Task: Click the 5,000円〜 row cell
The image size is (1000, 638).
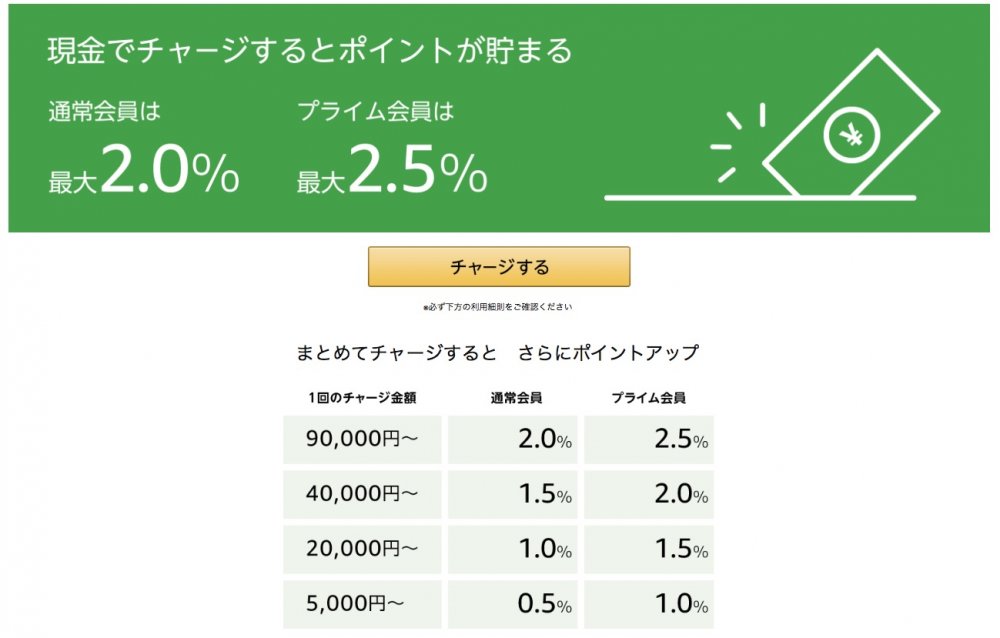Action: click(362, 604)
